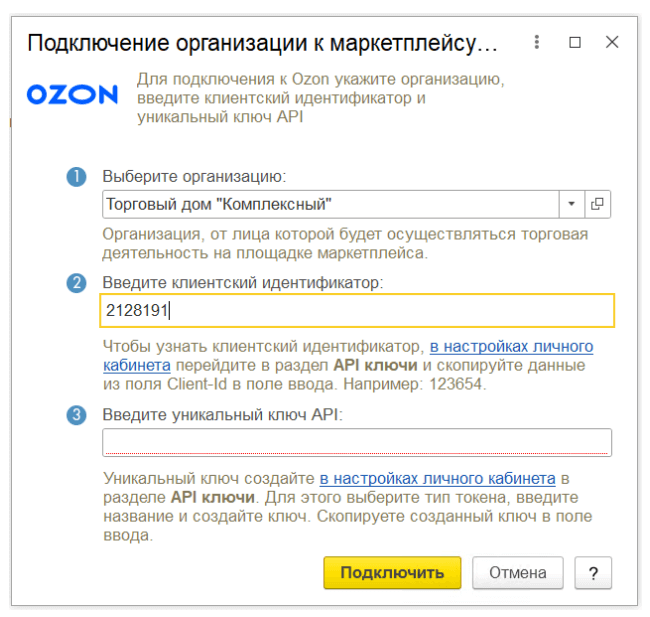Click the step 3 number badge
Screen dimensions: 650x617
[x=76, y=415]
